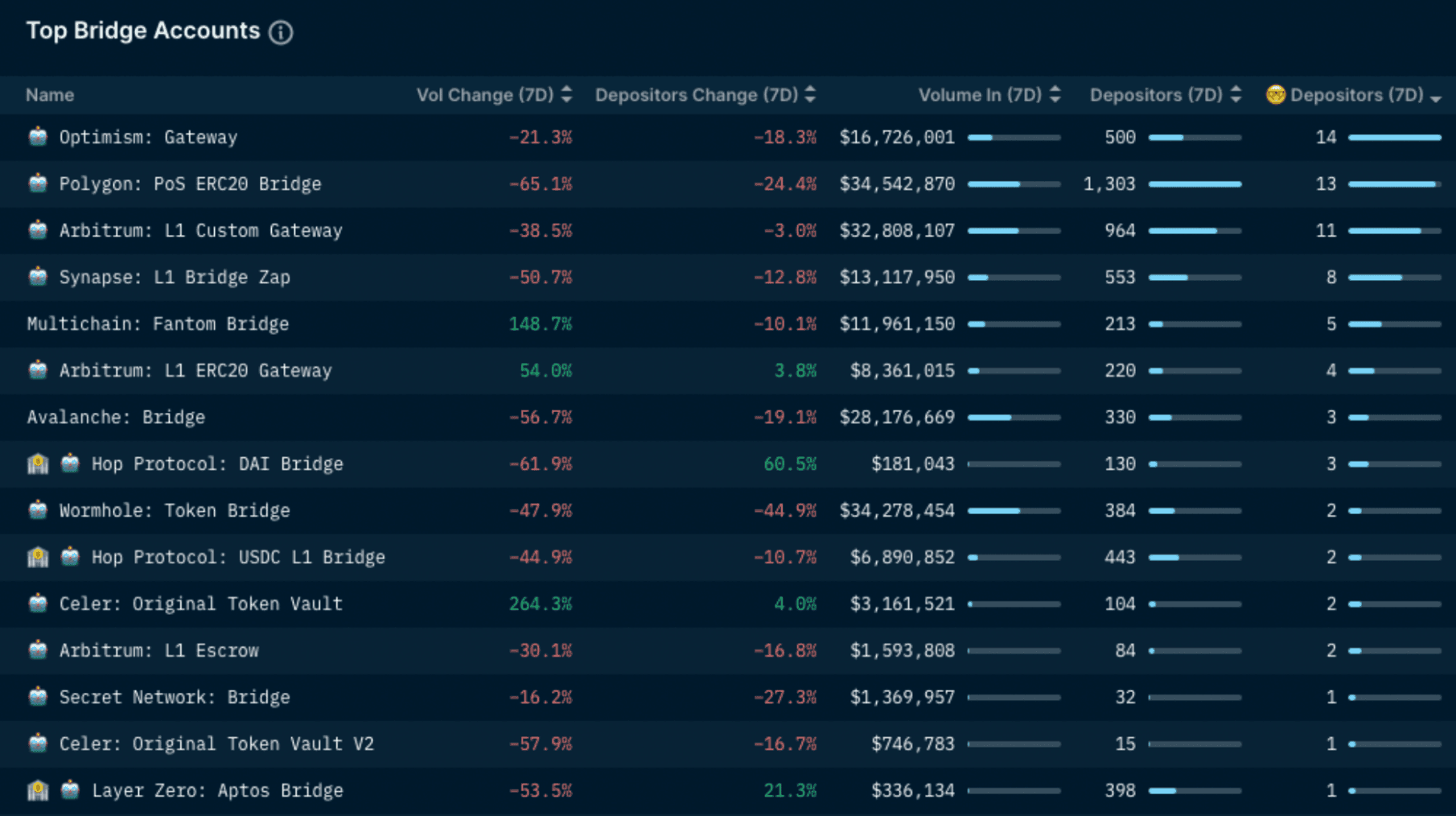
Task: Select the 443 depositors value
Action: tap(1120, 558)
